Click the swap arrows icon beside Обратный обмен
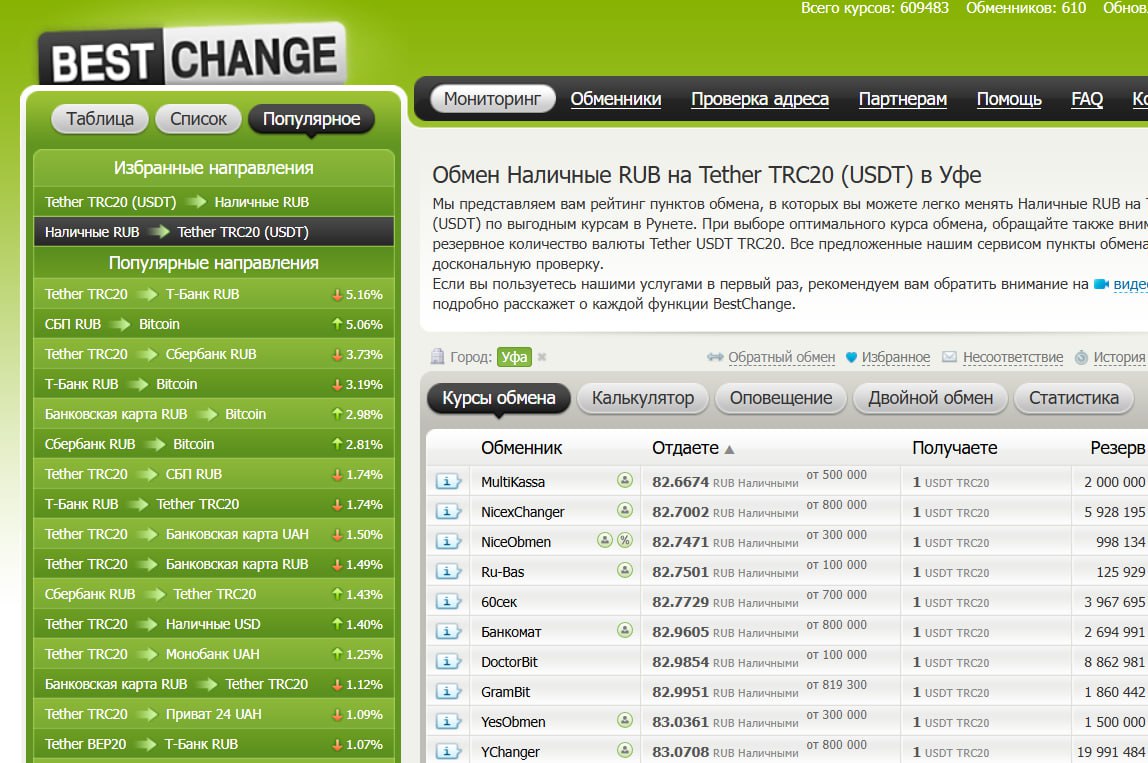1148x763 pixels. point(715,357)
